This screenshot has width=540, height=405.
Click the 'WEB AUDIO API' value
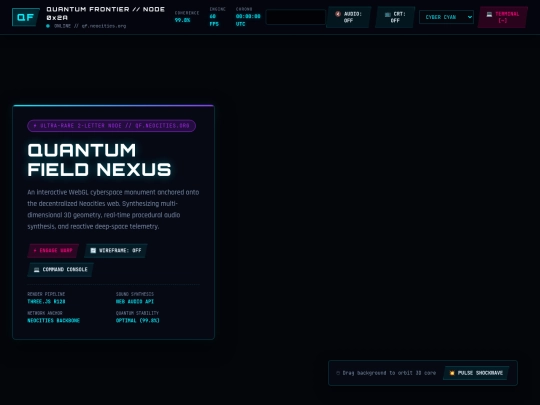(135, 302)
